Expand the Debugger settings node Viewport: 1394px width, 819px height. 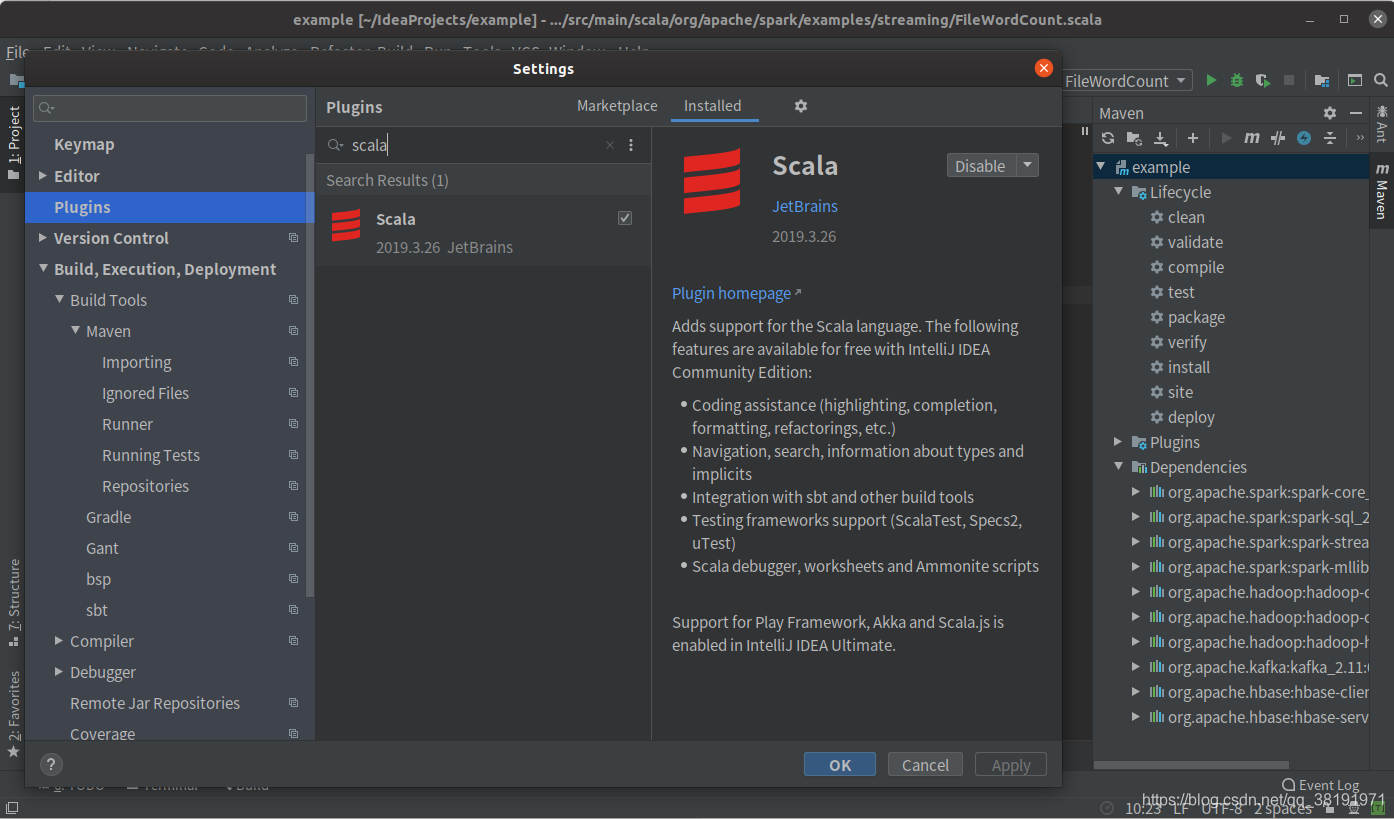tap(59, 672)
